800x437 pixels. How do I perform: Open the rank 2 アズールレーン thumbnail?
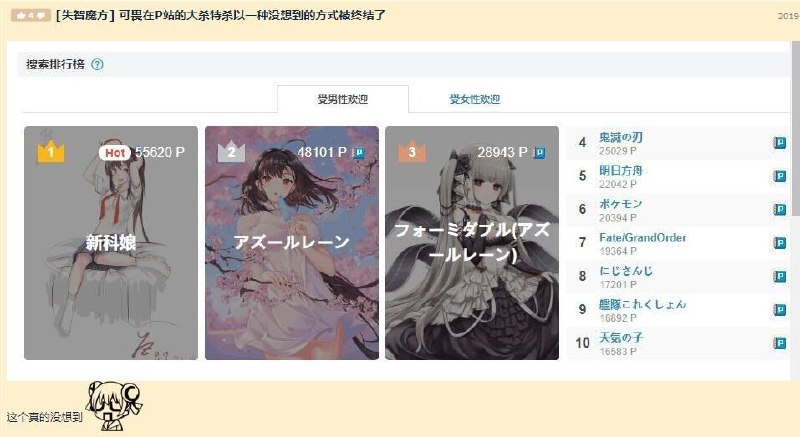pyautogui.click(x=292, y=243)
